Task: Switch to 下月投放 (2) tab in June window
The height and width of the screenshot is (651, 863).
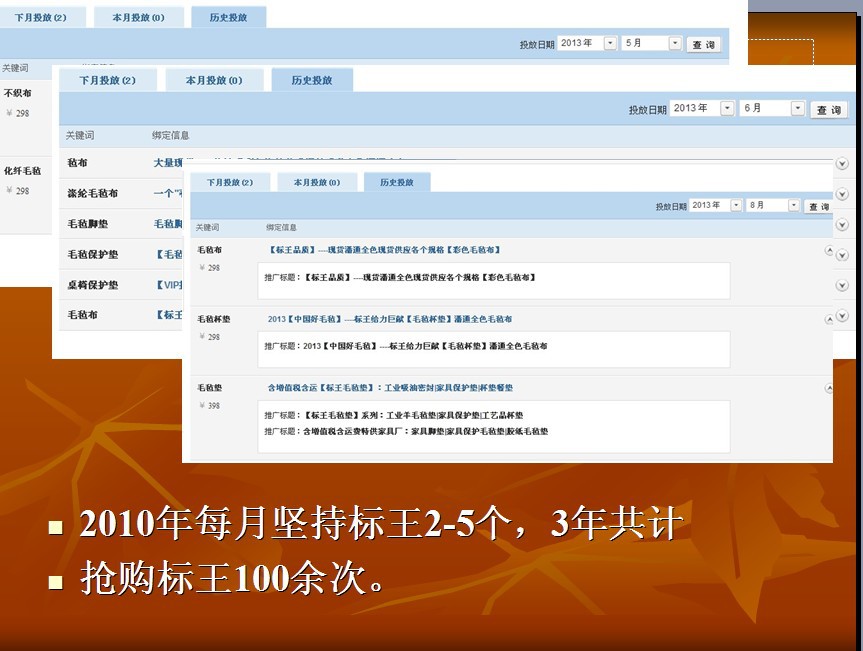Action: point(107,80)
